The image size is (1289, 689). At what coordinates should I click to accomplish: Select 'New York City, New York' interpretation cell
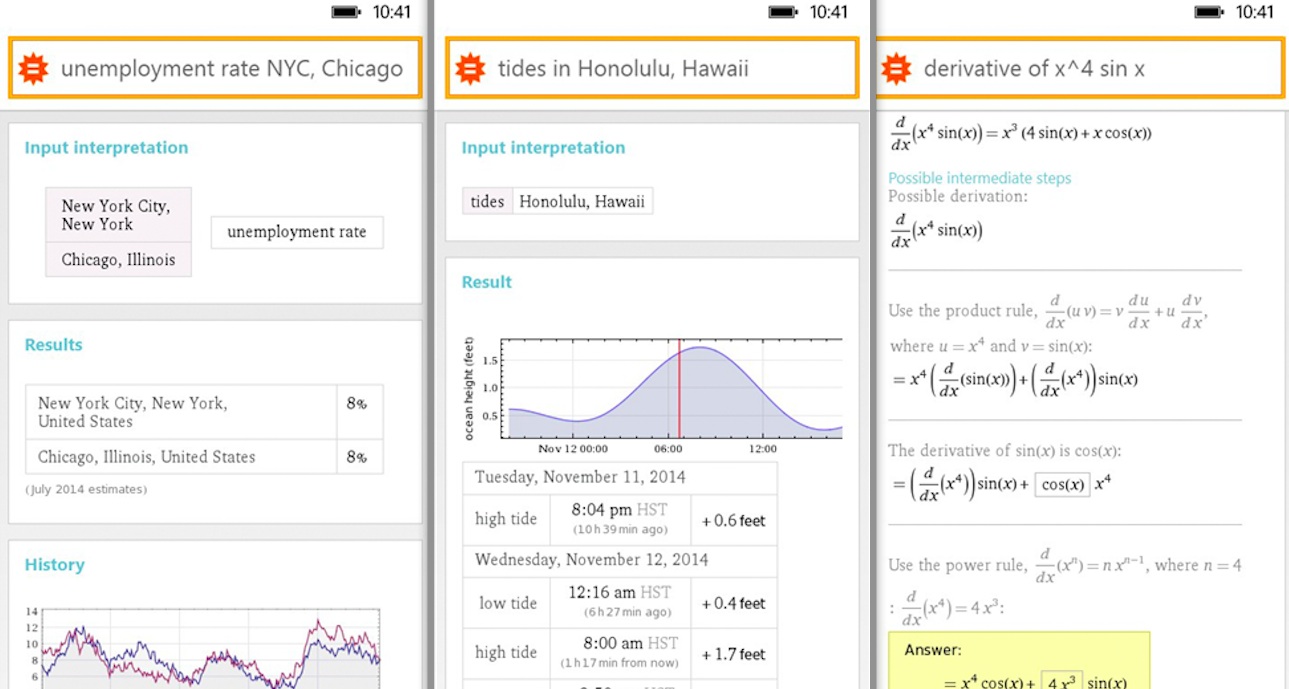click(118, 215)
